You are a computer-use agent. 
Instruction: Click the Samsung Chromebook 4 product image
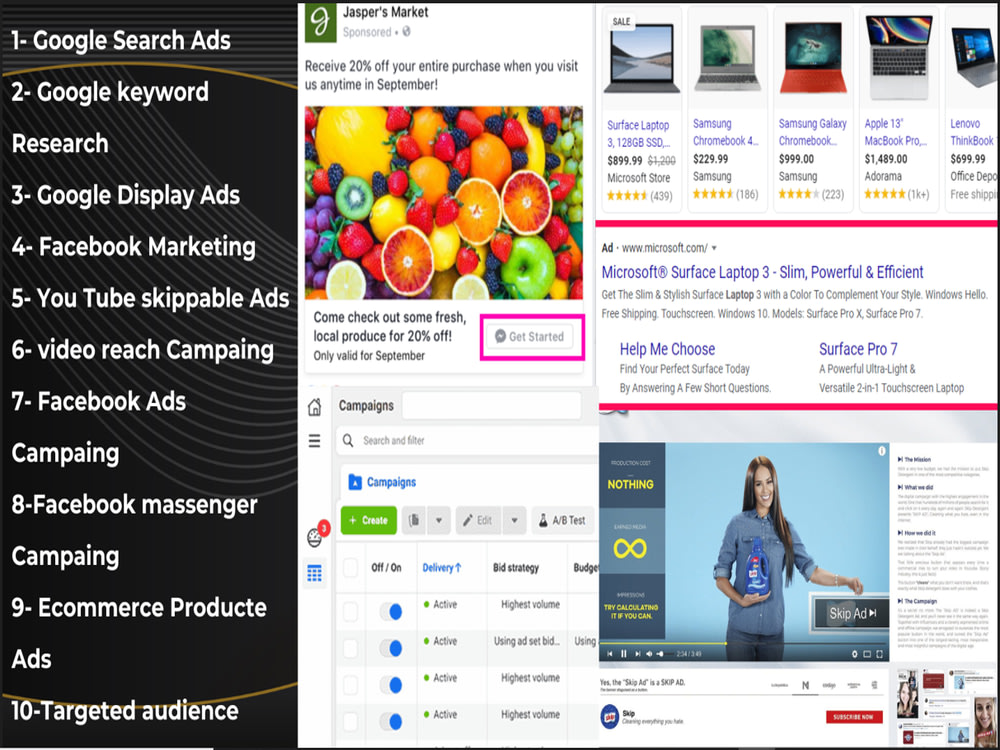[x=728, y=57]
